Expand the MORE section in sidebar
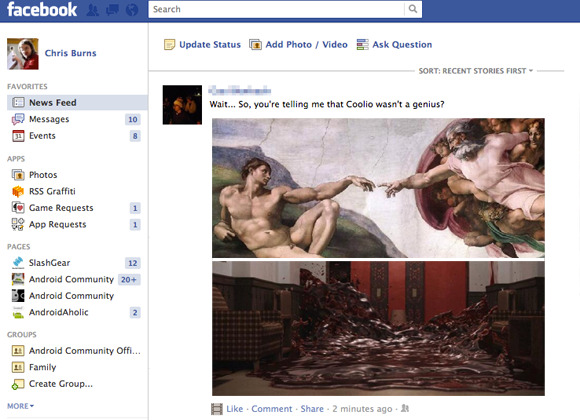The height and width of the screenshot is (420, 580). click(x=20, y=406)
